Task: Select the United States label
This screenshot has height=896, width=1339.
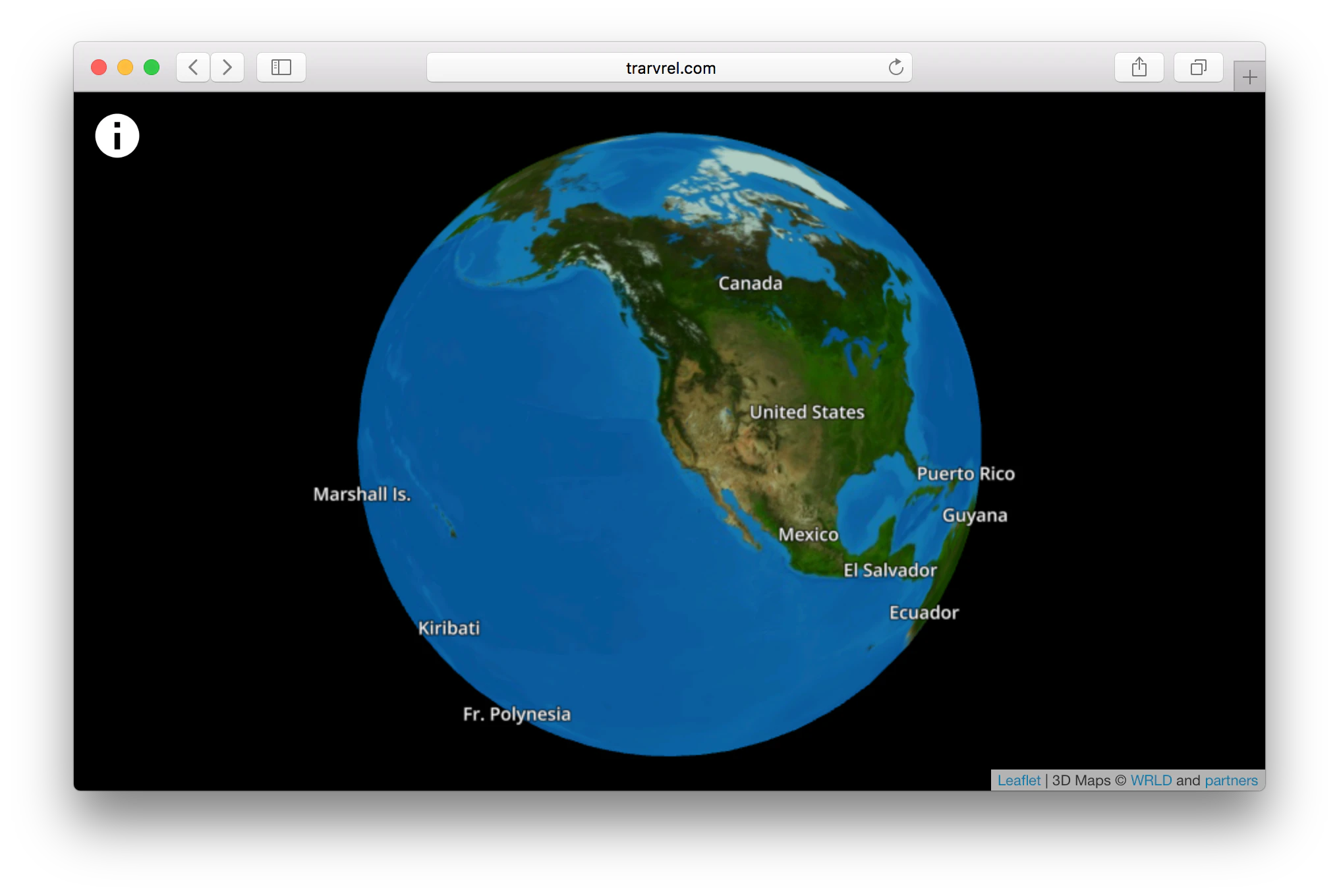Action: click(807, 412)
